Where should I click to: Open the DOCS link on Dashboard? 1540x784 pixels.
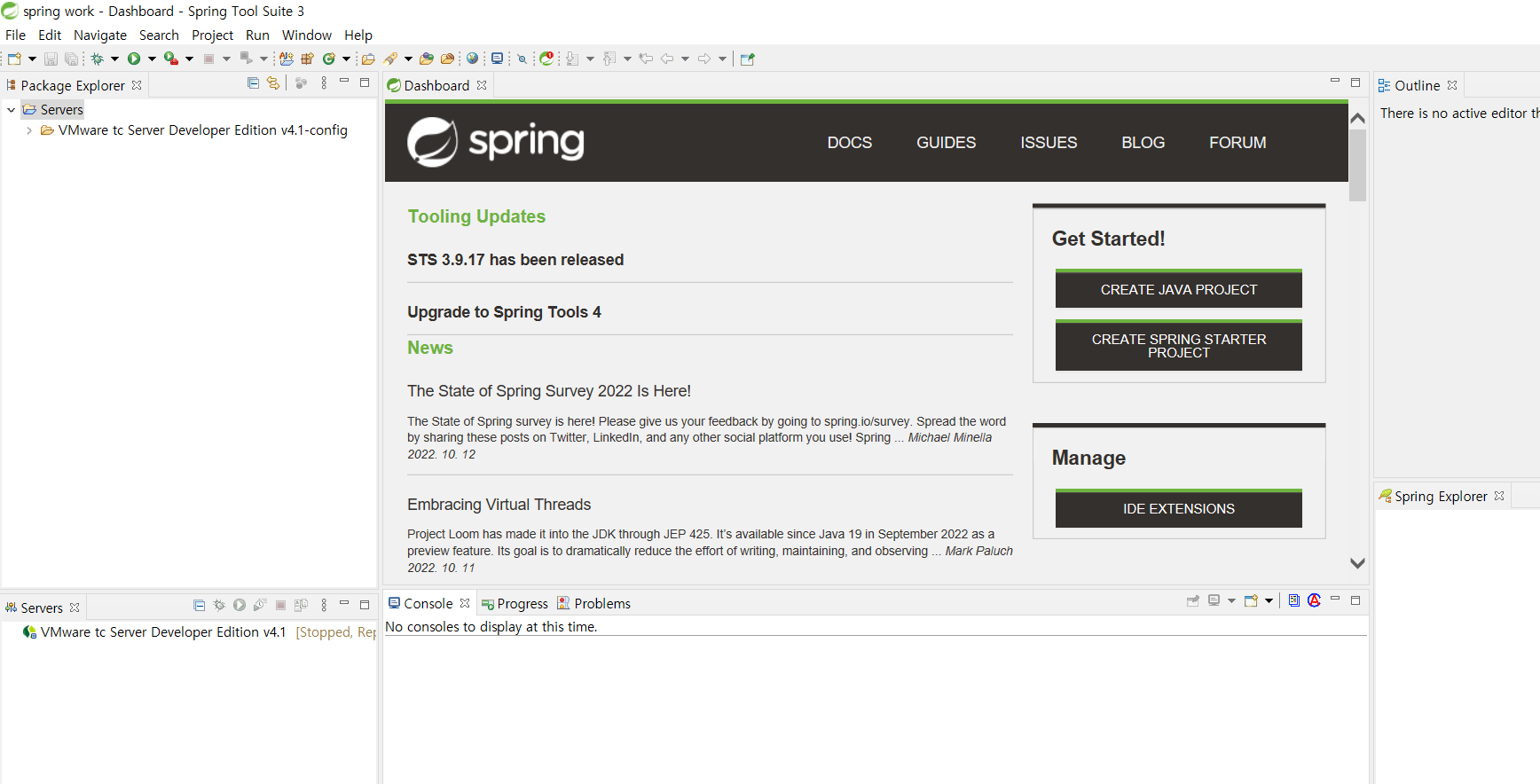pos(850,143)
